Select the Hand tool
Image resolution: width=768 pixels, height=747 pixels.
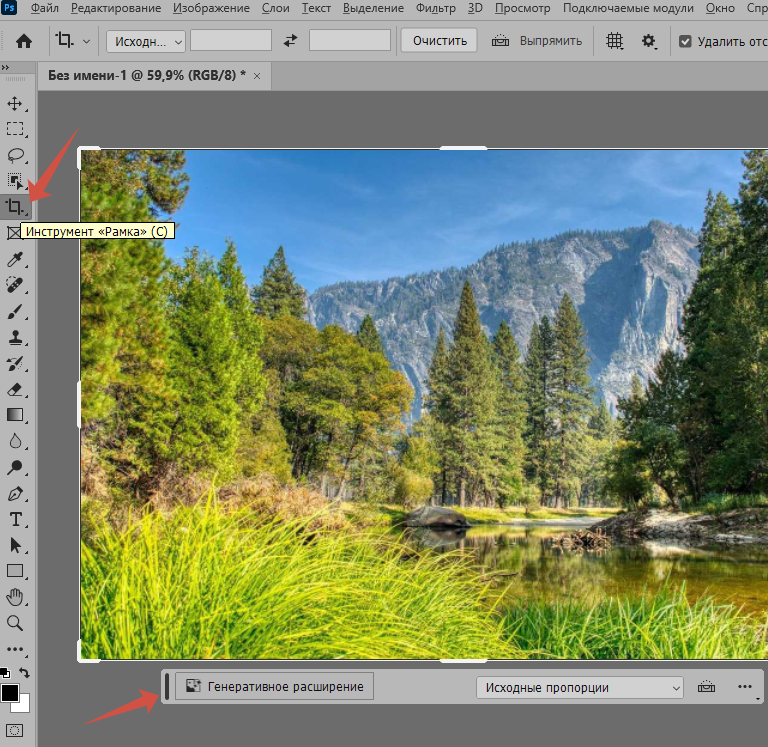tap(15, 597)
